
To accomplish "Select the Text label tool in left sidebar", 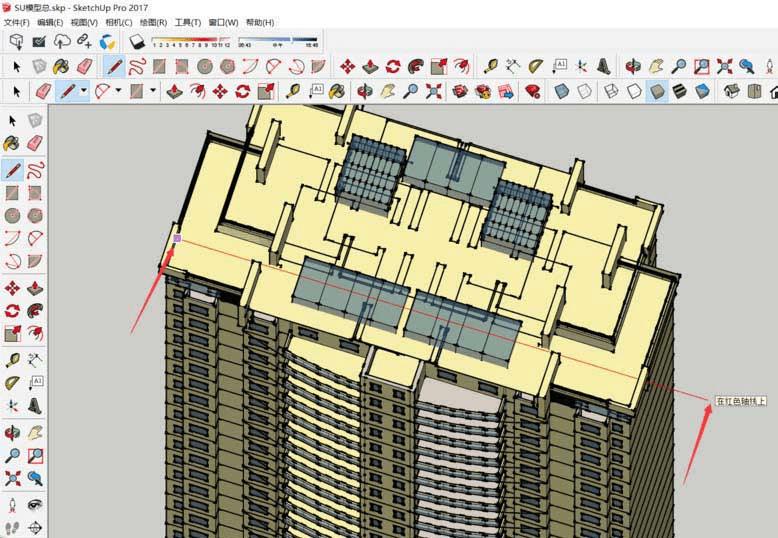I will [x=35, y=383].
